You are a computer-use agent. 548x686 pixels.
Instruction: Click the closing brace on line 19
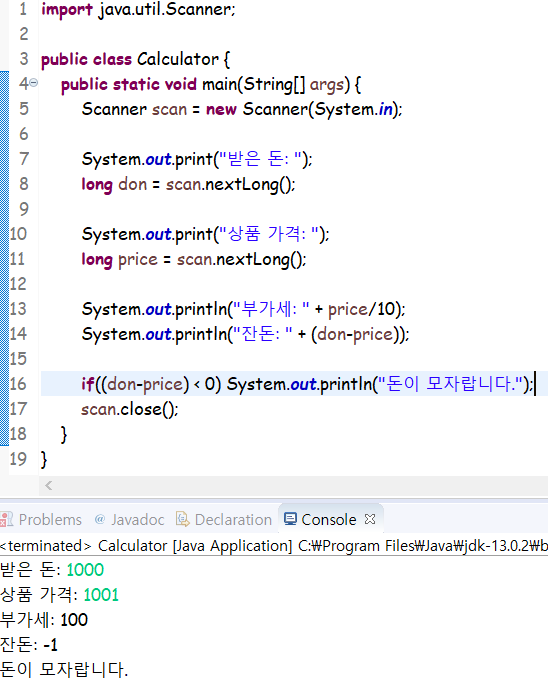[44, 459]
